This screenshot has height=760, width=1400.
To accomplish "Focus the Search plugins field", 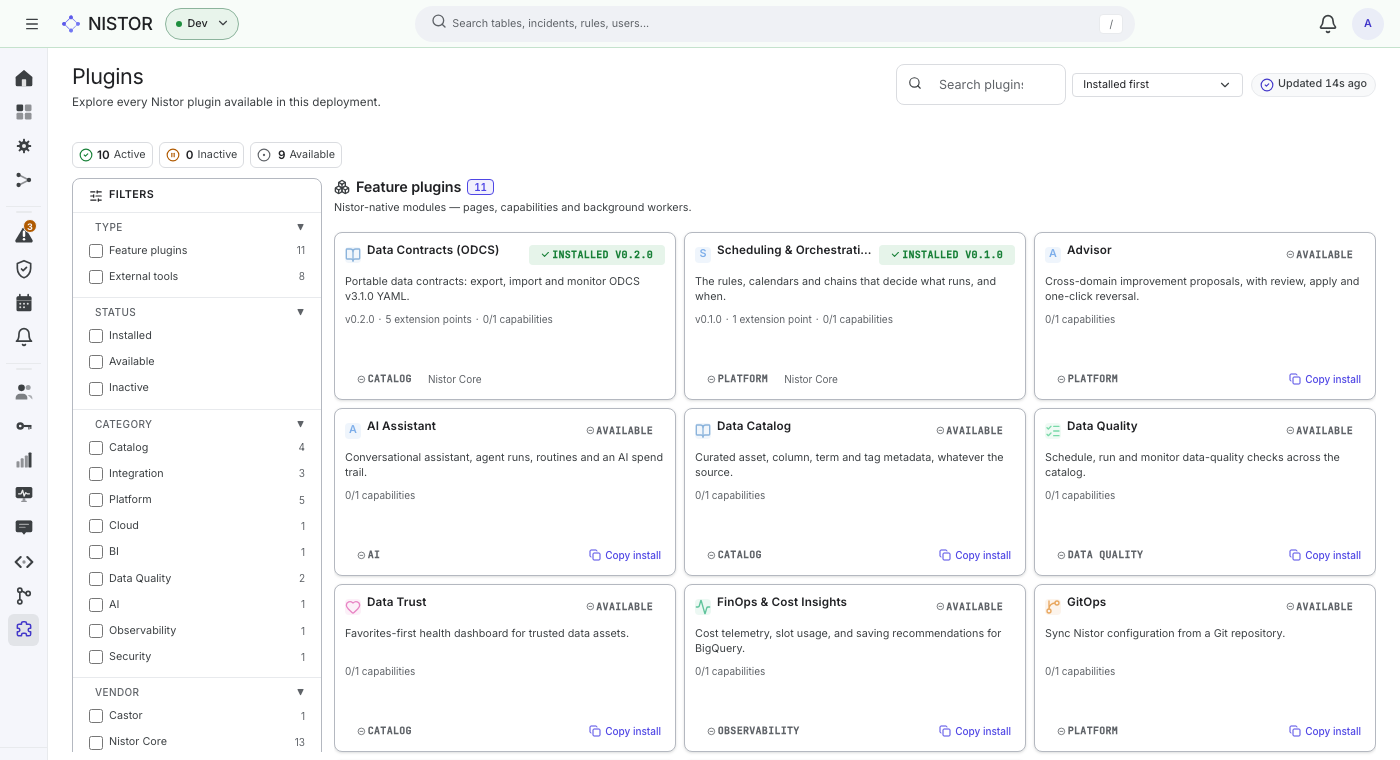I will pos(980,85).
